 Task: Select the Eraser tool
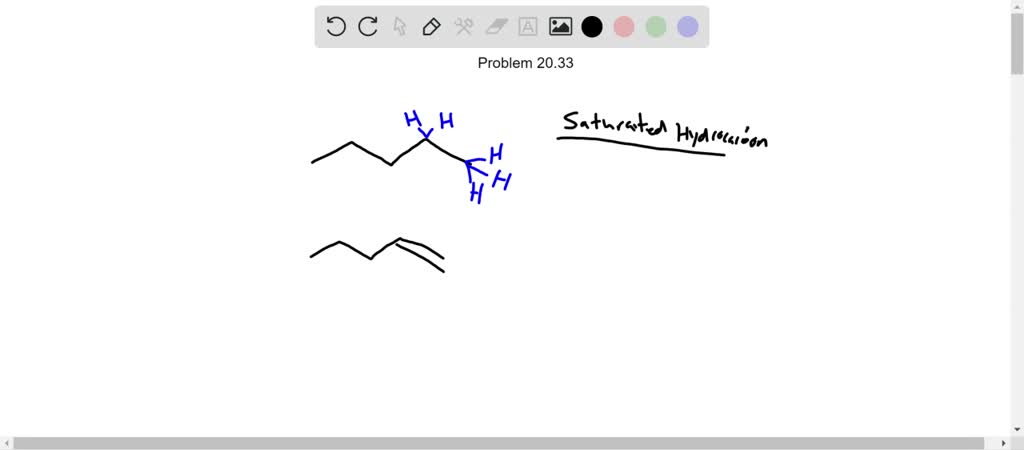click(x=496, y=27)
